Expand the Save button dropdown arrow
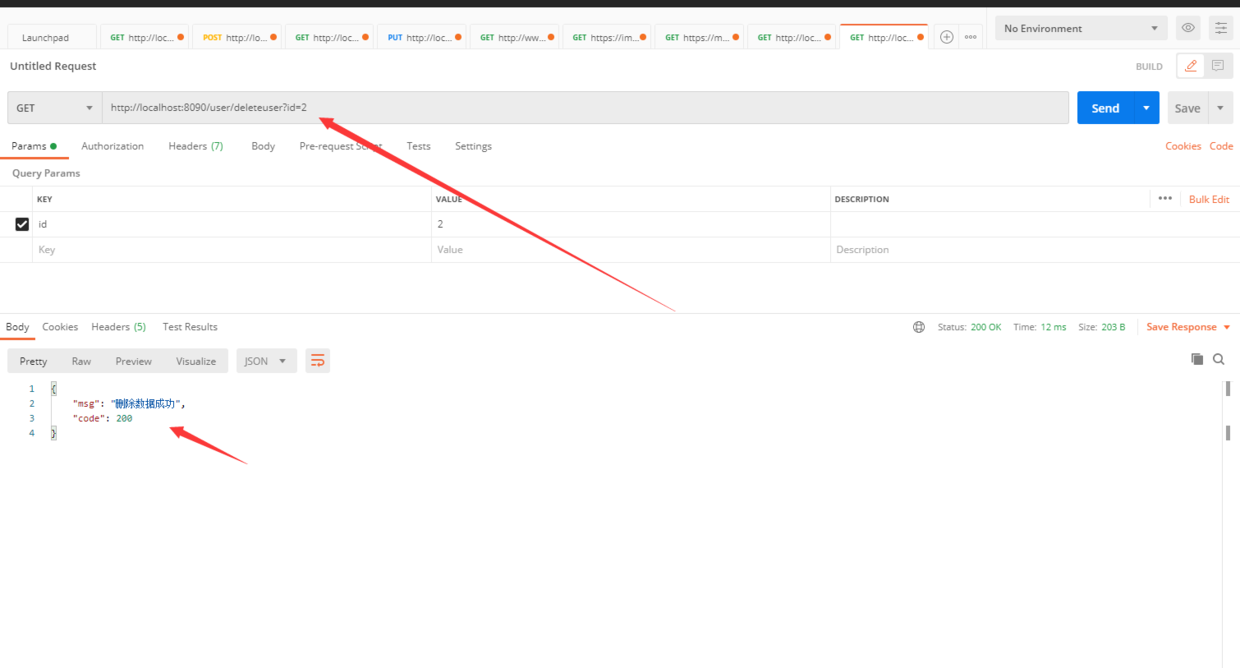The height and width of the screenshot is (668, 1240). pos(1220,108)
